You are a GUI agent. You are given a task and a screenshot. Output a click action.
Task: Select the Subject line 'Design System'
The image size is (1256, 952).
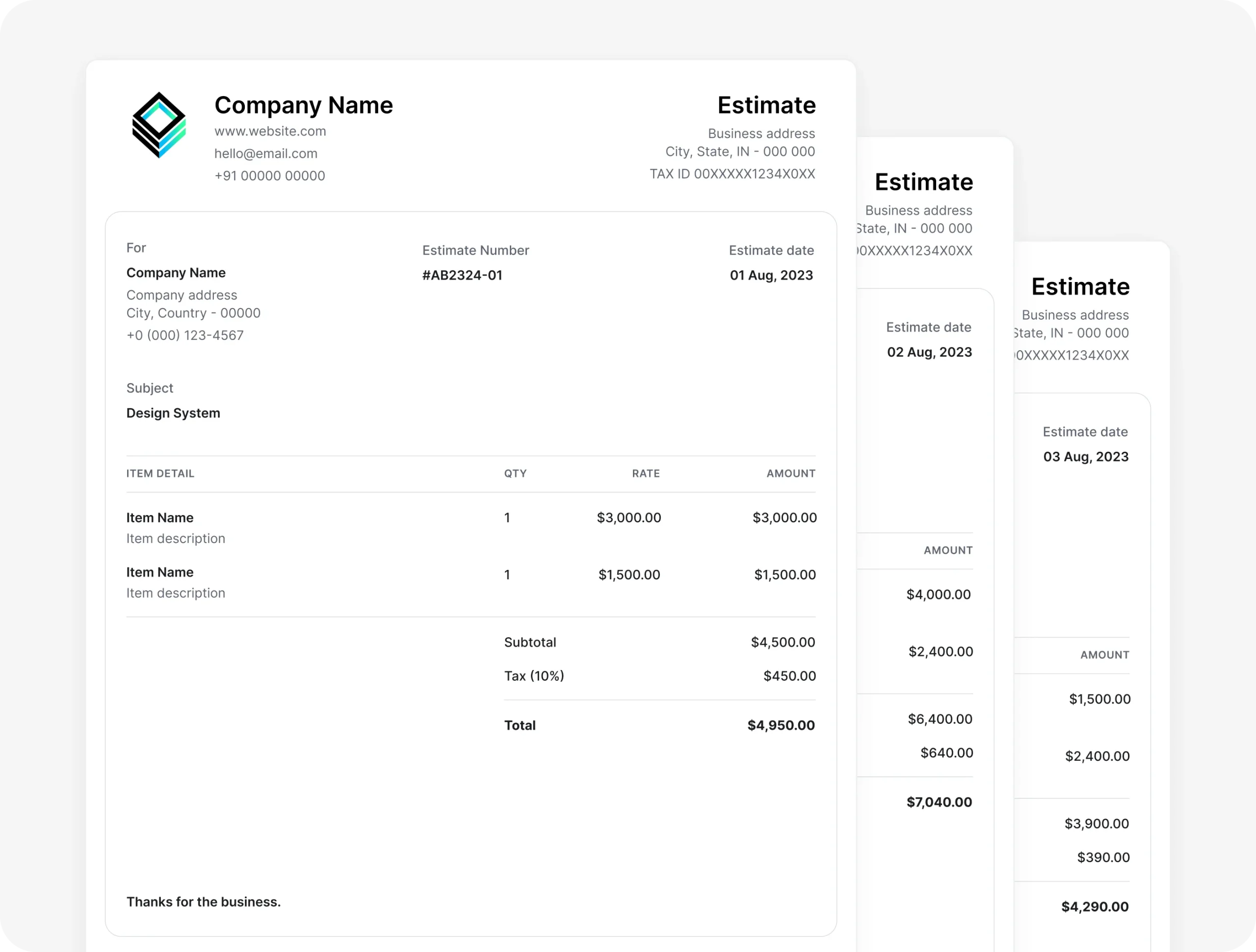pyautogui.click(x=173, y=412)
